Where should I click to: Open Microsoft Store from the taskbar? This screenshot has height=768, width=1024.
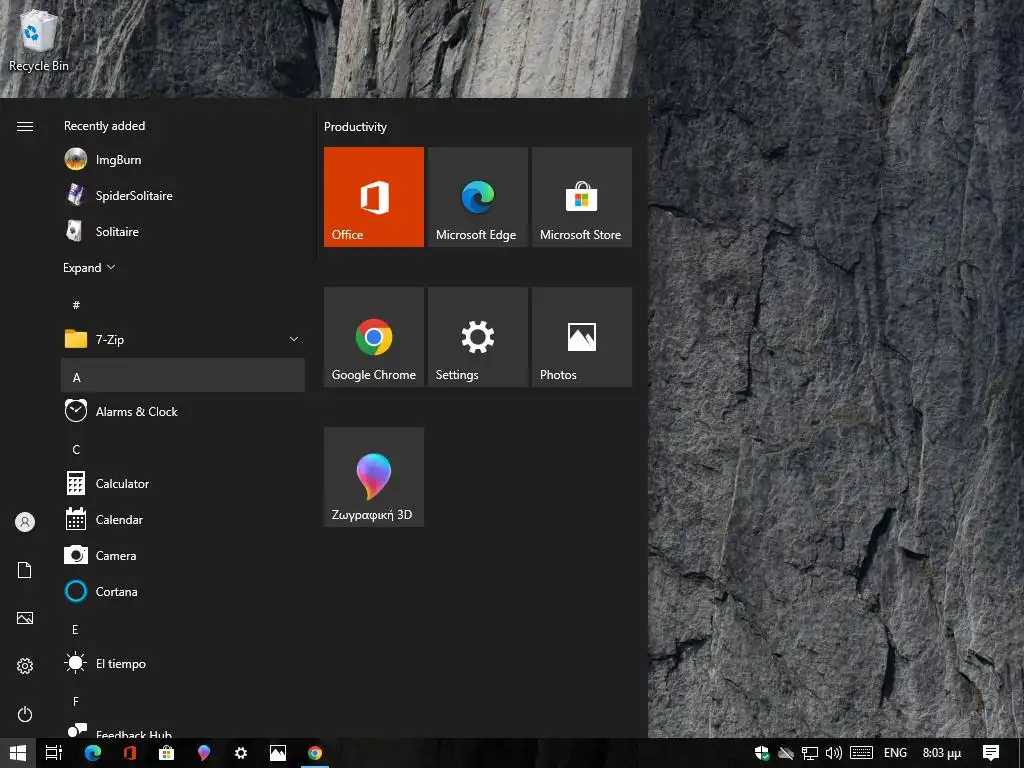(x=167, y=753)
